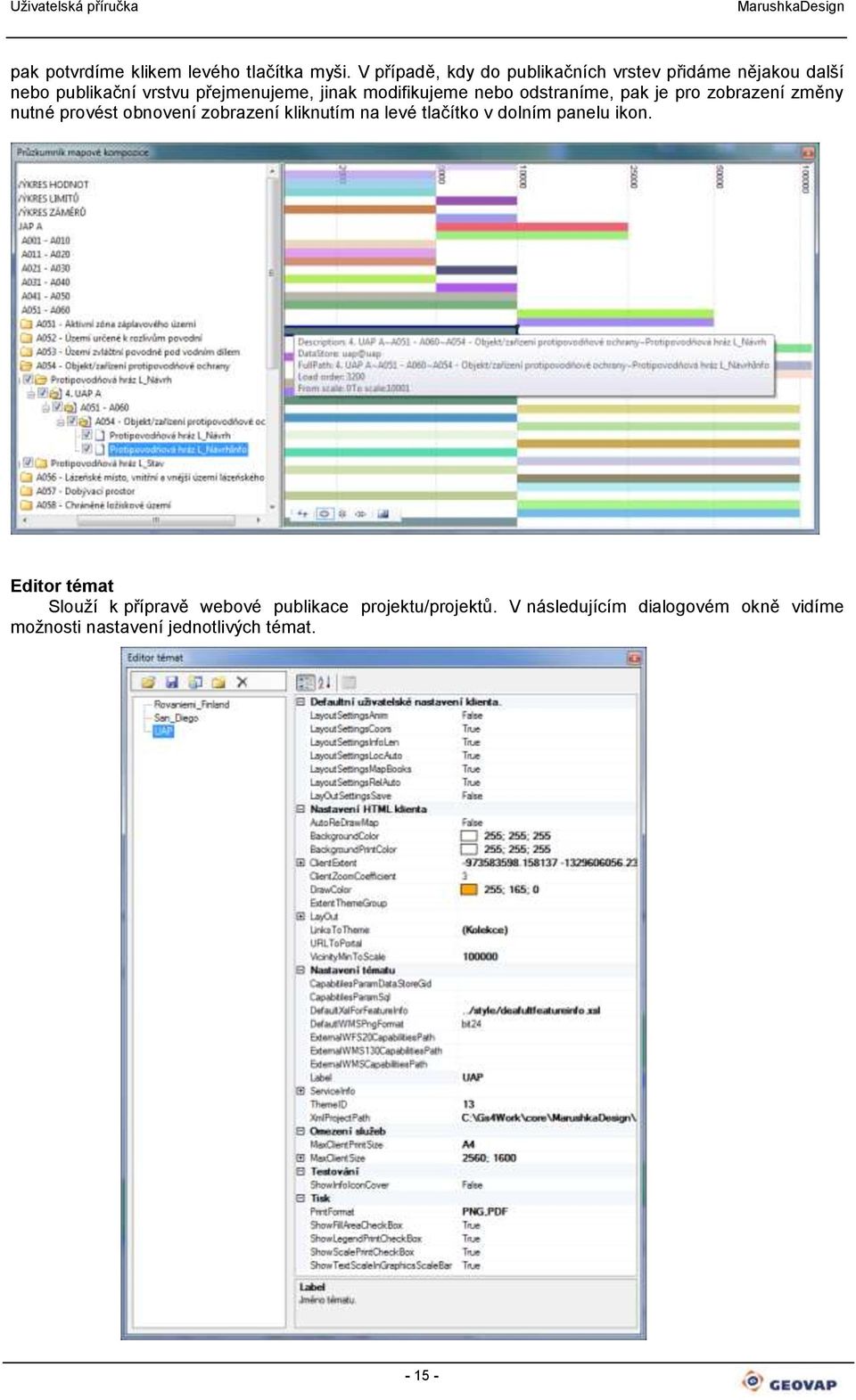The width and height of the screenshot is (856, 1400).
Task: Close the Průzkumník mapové kompozice window
Action: pyautogui.click(x=808, y=152)
